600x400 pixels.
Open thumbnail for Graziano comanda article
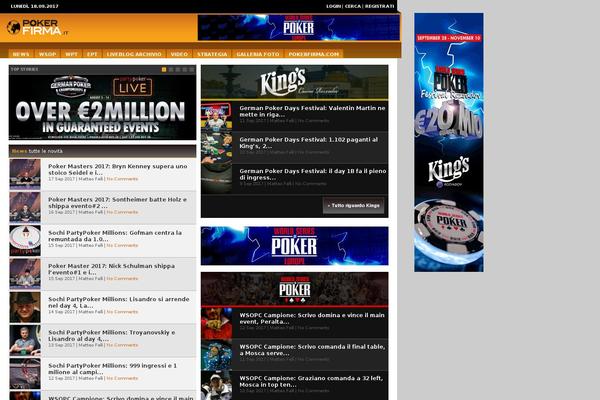(x=217, y=386)
